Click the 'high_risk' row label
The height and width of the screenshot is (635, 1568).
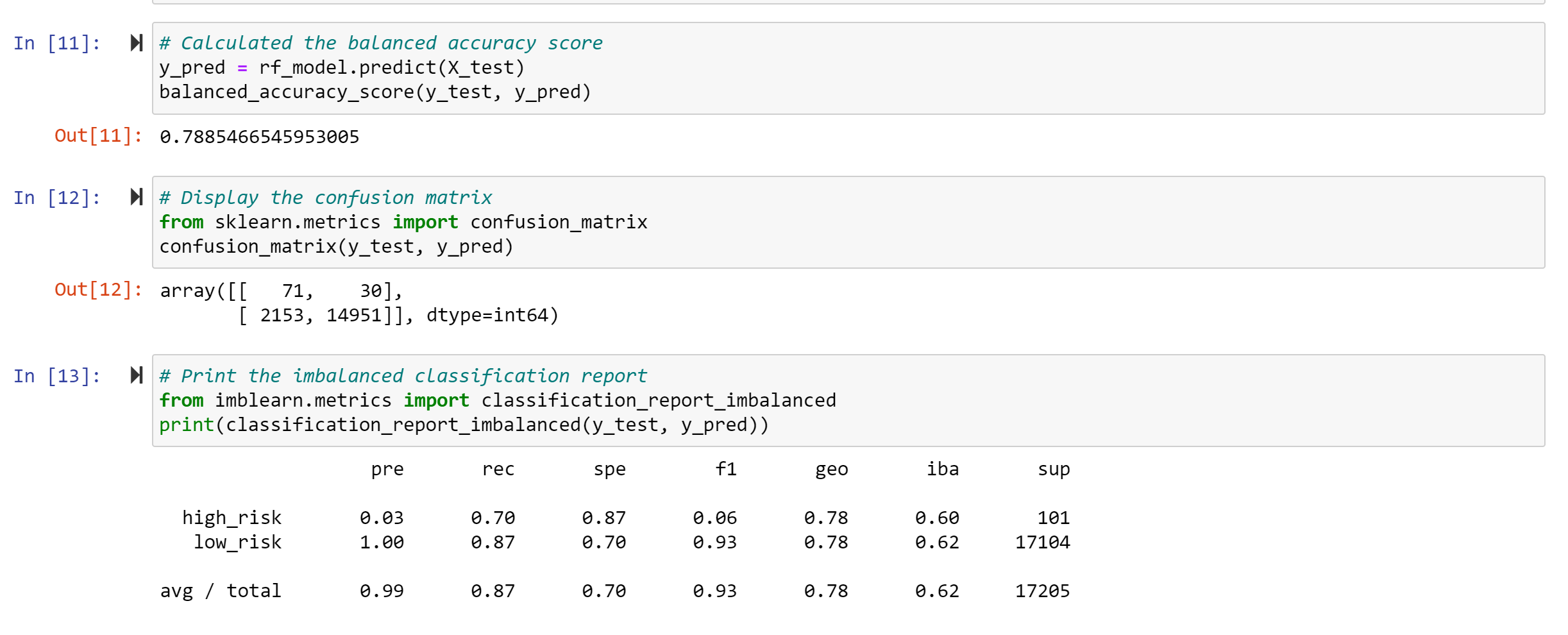[x=232, y=518]
